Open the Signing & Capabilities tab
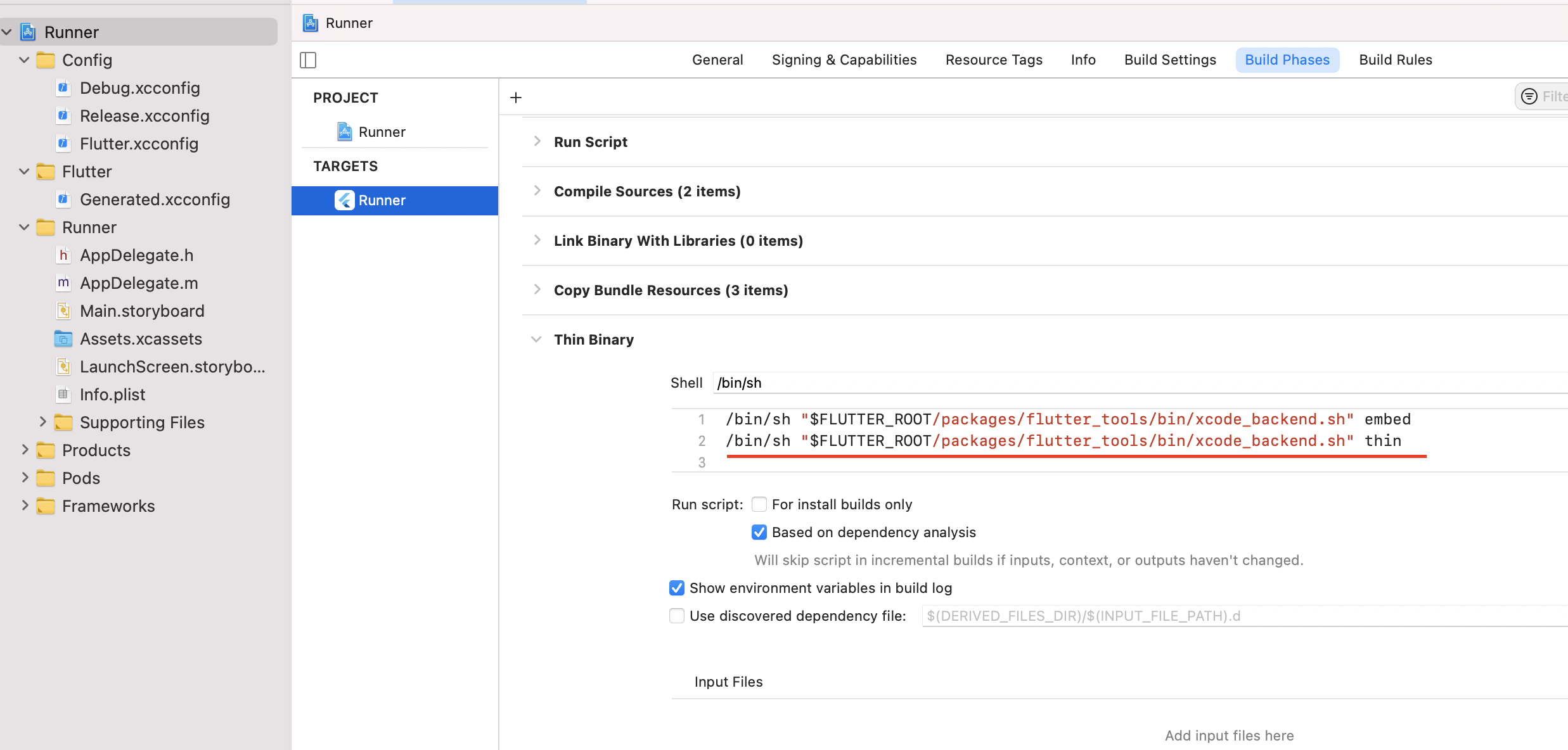 click(x=844, y=60)
